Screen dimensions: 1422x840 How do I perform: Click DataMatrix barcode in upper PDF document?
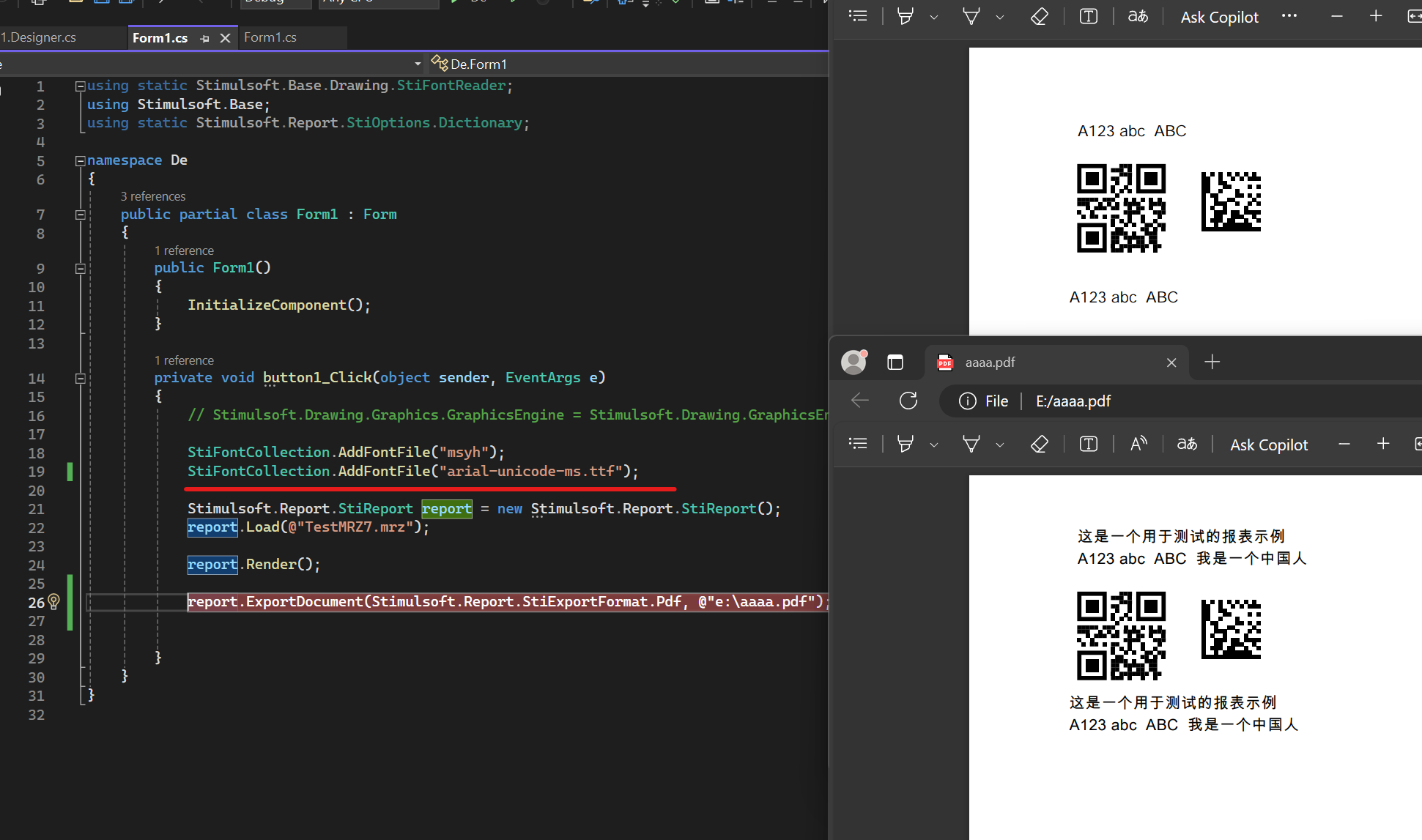click(1231, 201)
